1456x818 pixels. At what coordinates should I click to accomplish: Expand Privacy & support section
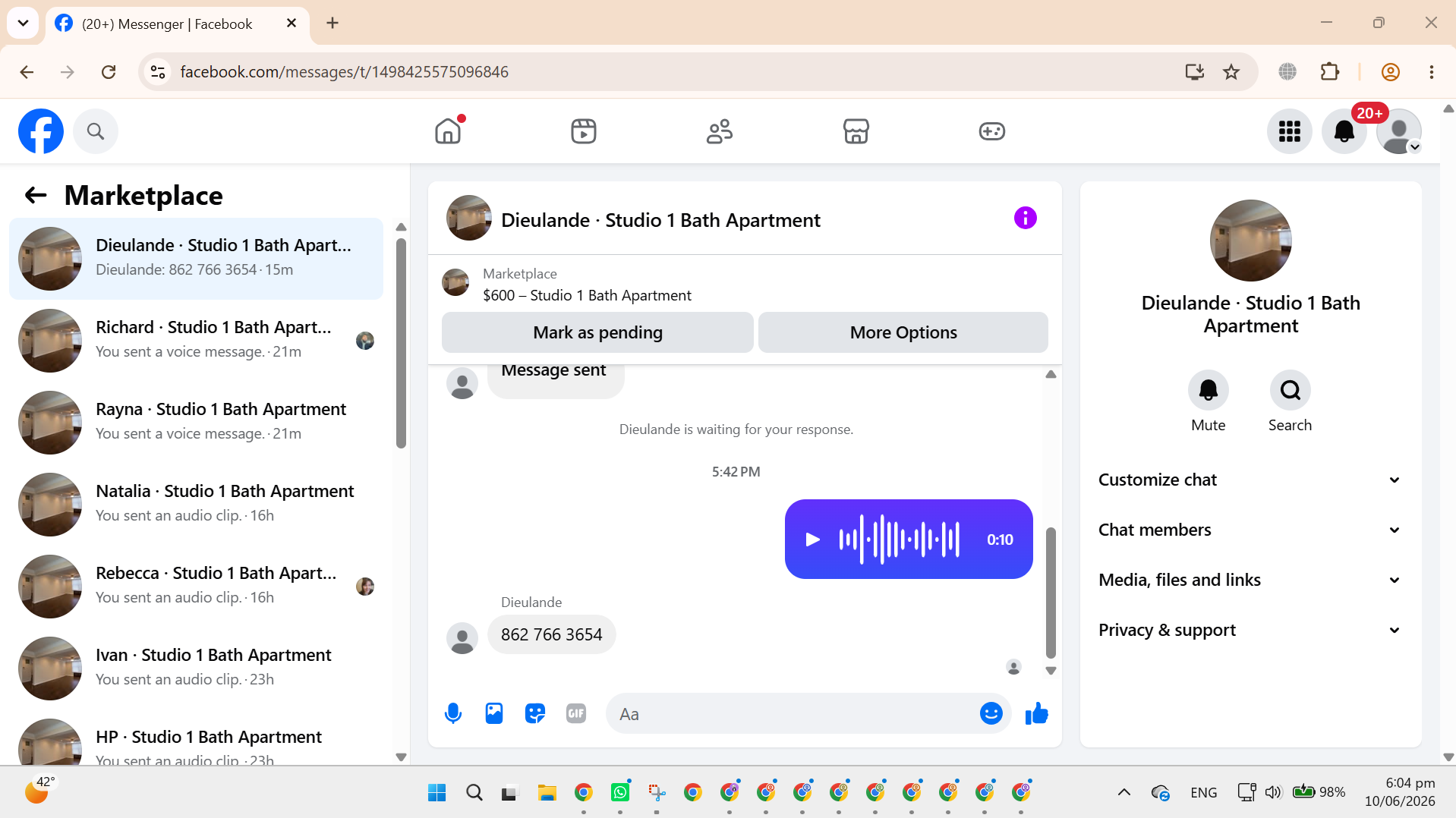[1250, 630]
